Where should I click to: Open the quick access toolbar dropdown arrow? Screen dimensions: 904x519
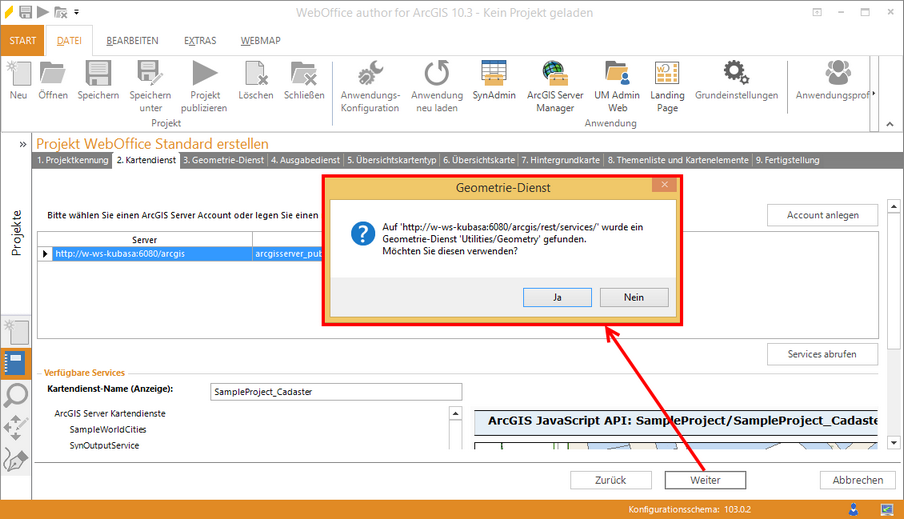pyautogui.click(x=77, y=13)
